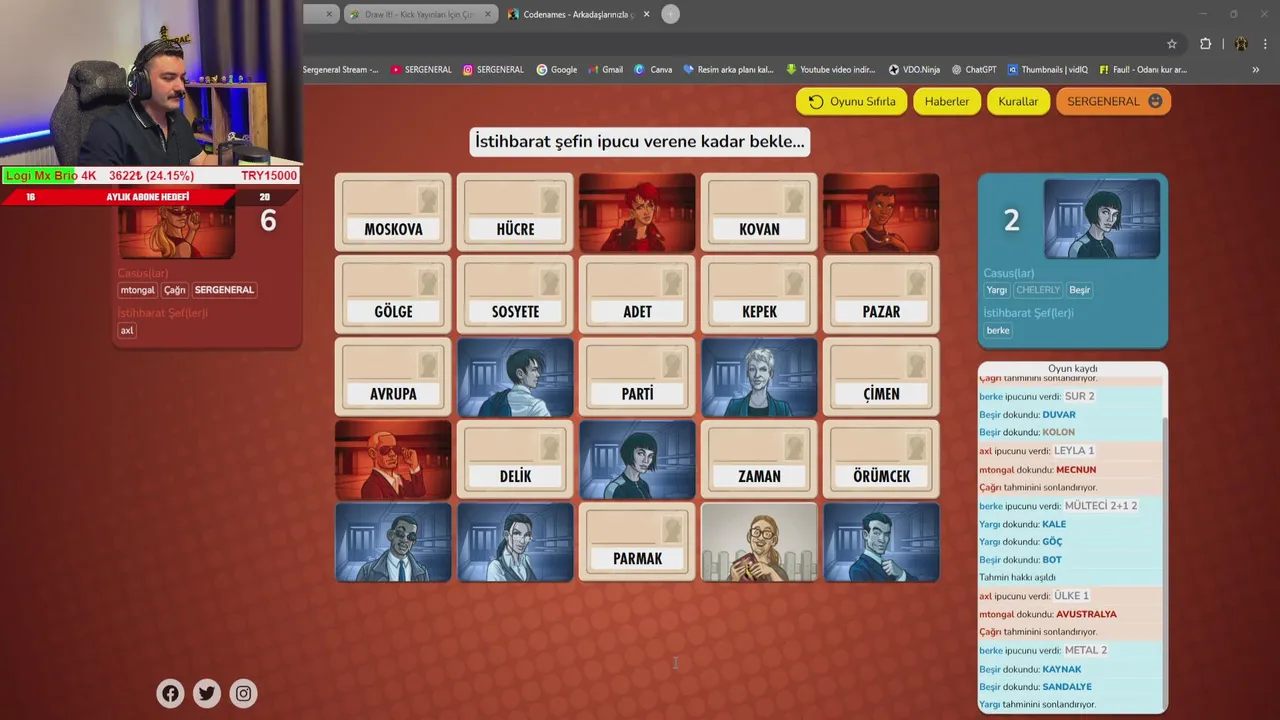Click the Facebook icon

click(170, 693)
